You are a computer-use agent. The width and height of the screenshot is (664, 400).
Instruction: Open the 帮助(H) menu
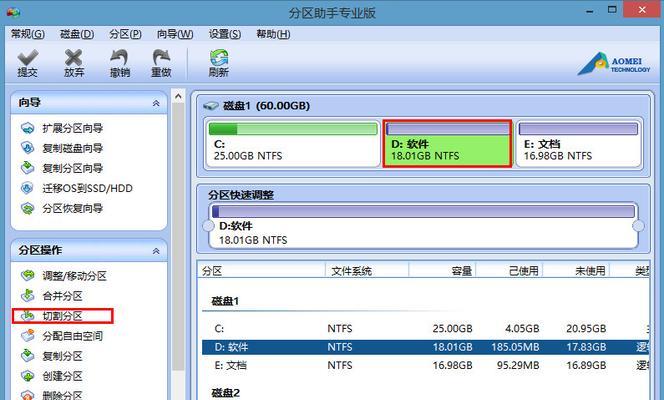[273, 34]
